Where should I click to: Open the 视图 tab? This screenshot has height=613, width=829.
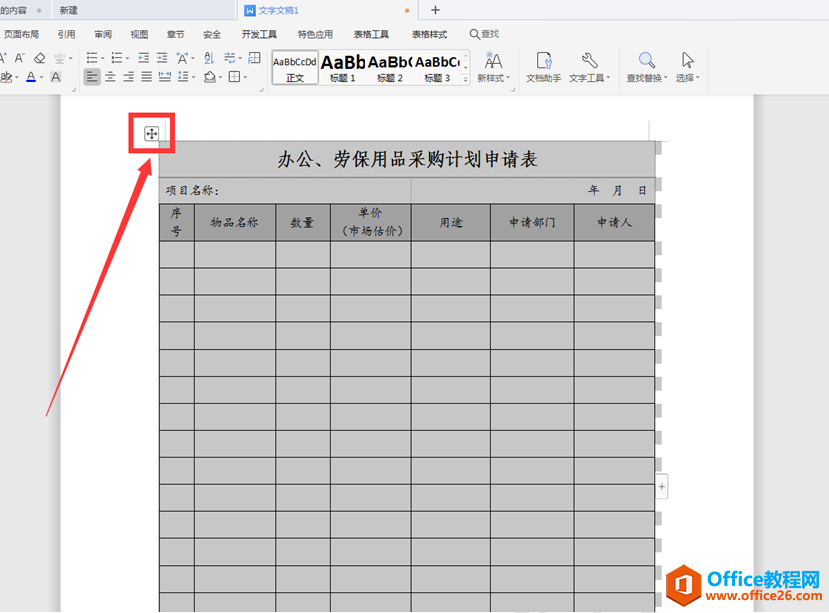pyautogui.click(x=140, y=34)
